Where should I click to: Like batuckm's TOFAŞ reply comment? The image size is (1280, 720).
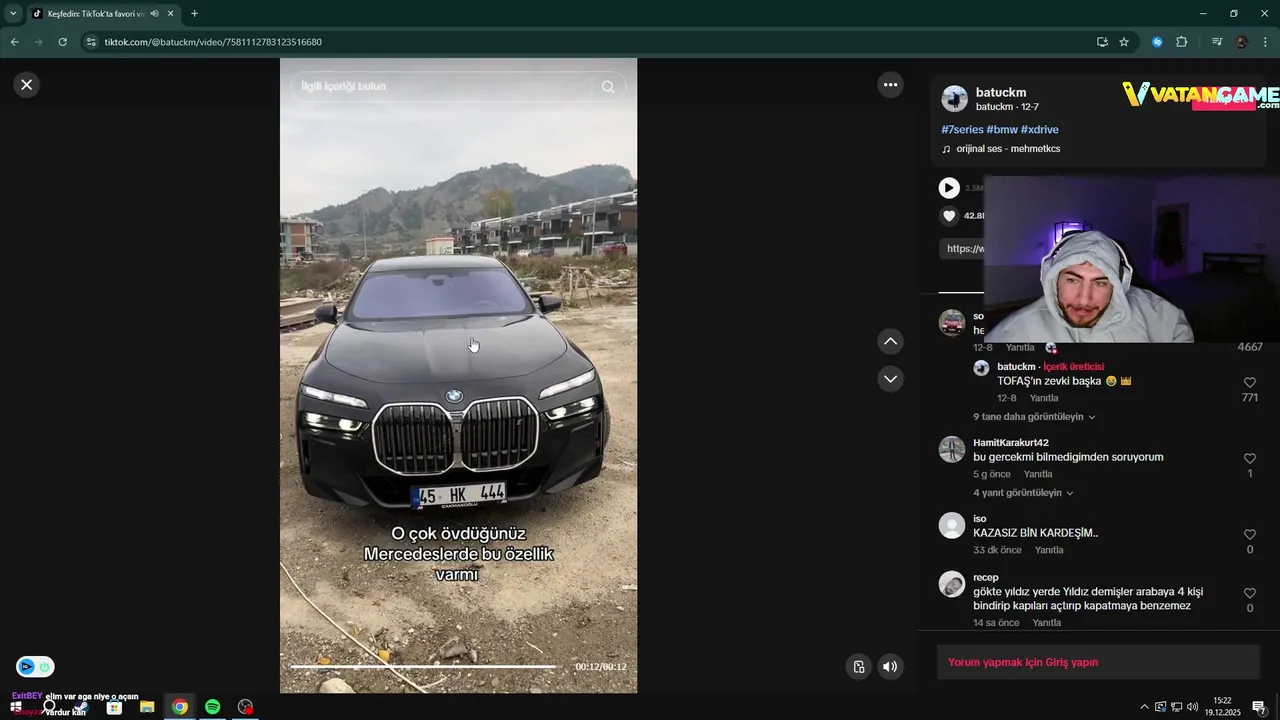tap(1249, 383)
